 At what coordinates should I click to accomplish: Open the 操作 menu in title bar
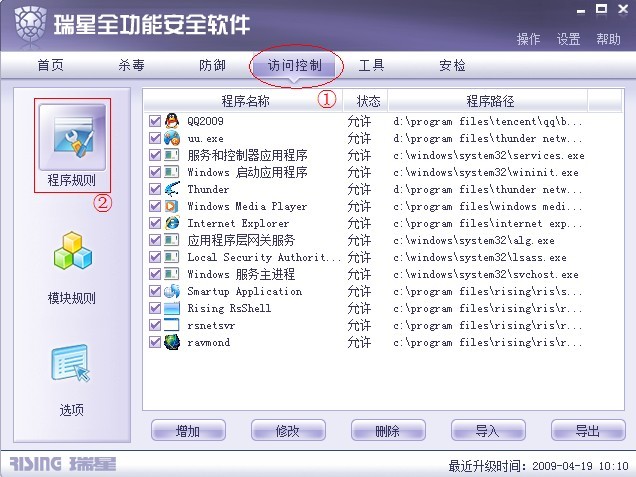click(529, 39)
